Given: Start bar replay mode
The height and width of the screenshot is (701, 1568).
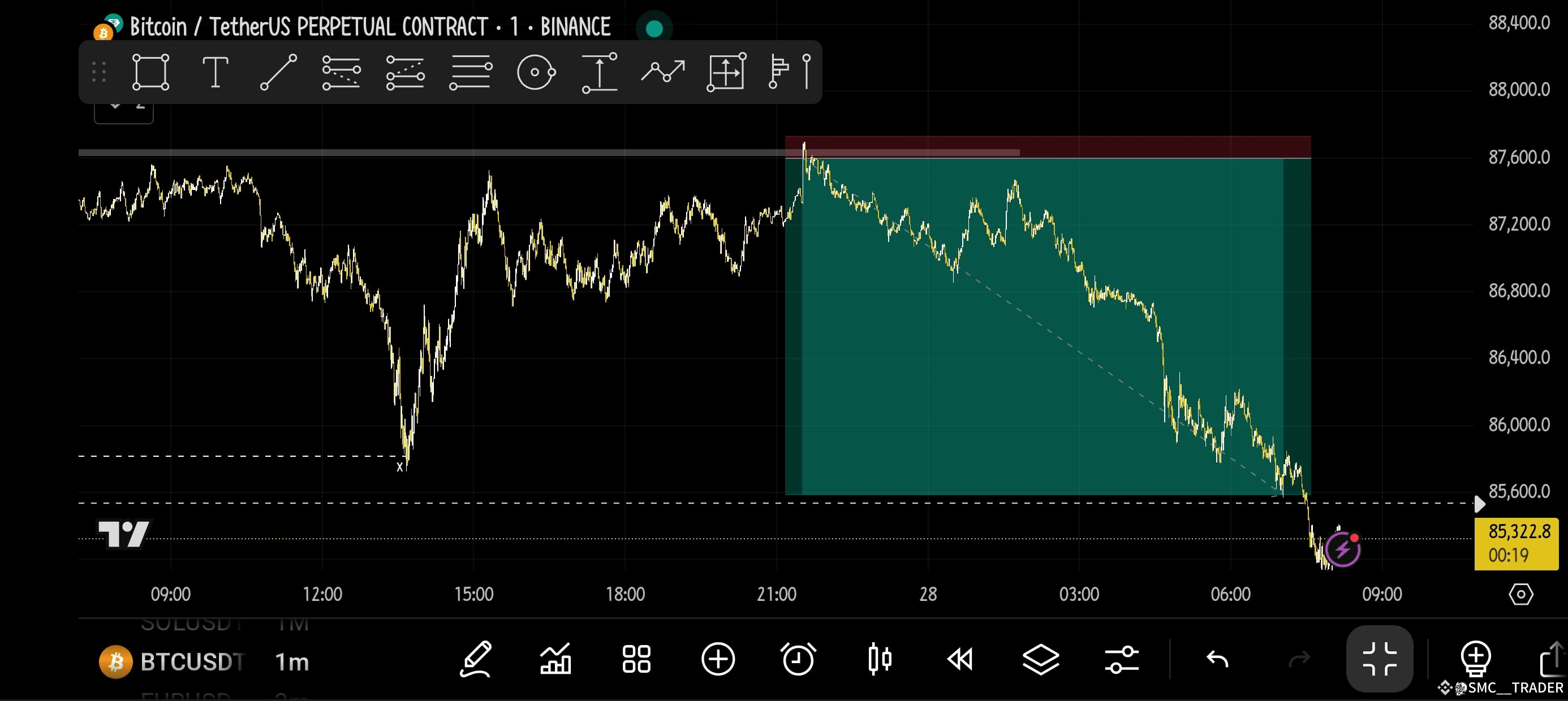Looking at the screenshot, I should [960, 660].
